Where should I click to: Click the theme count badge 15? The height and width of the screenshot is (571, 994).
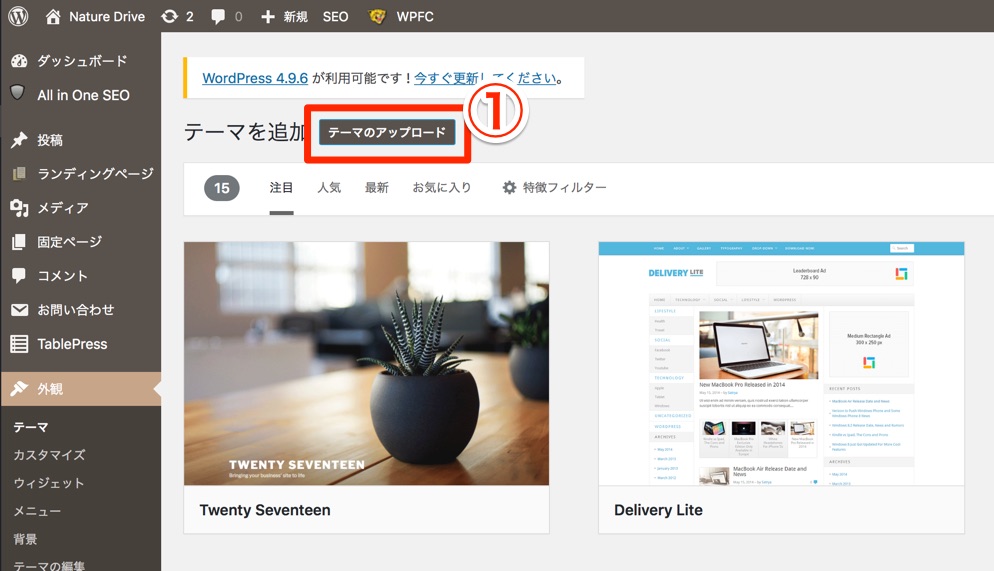click(x=222, y=188)
